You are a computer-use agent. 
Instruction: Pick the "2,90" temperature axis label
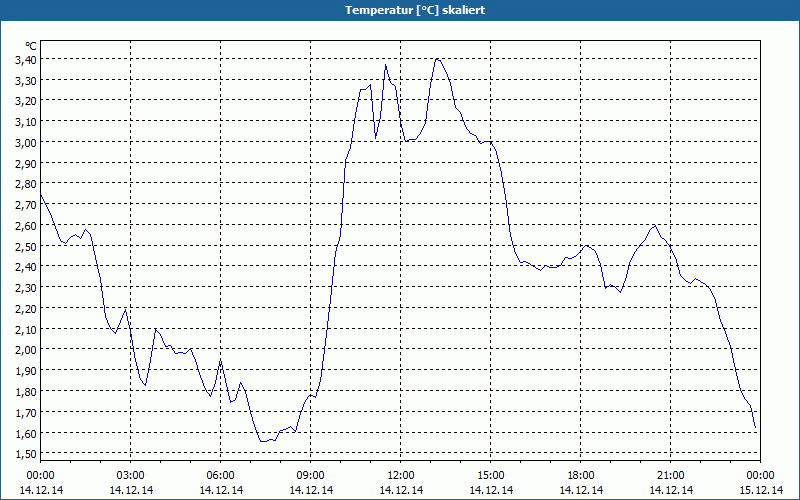click(x=26, y=164)
